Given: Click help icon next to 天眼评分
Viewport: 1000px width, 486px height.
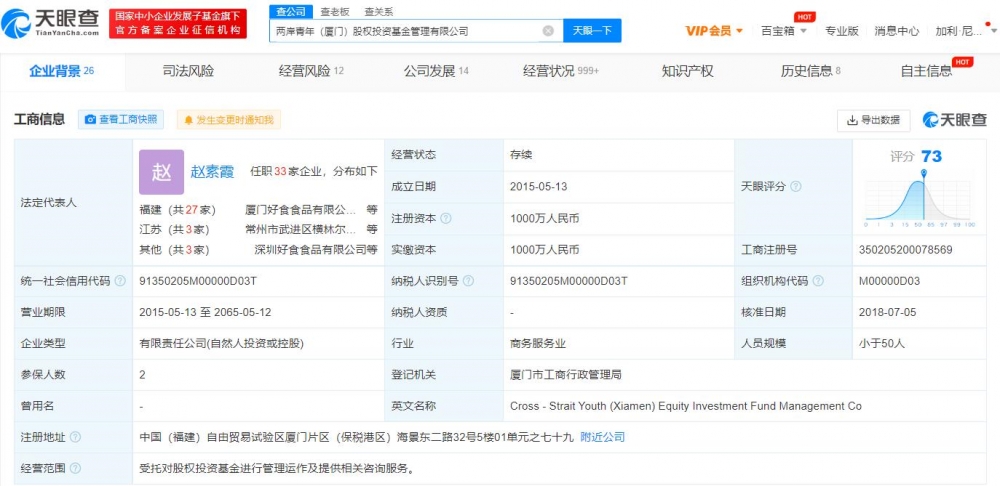Looking at the screenshot, I should [795, 187].
